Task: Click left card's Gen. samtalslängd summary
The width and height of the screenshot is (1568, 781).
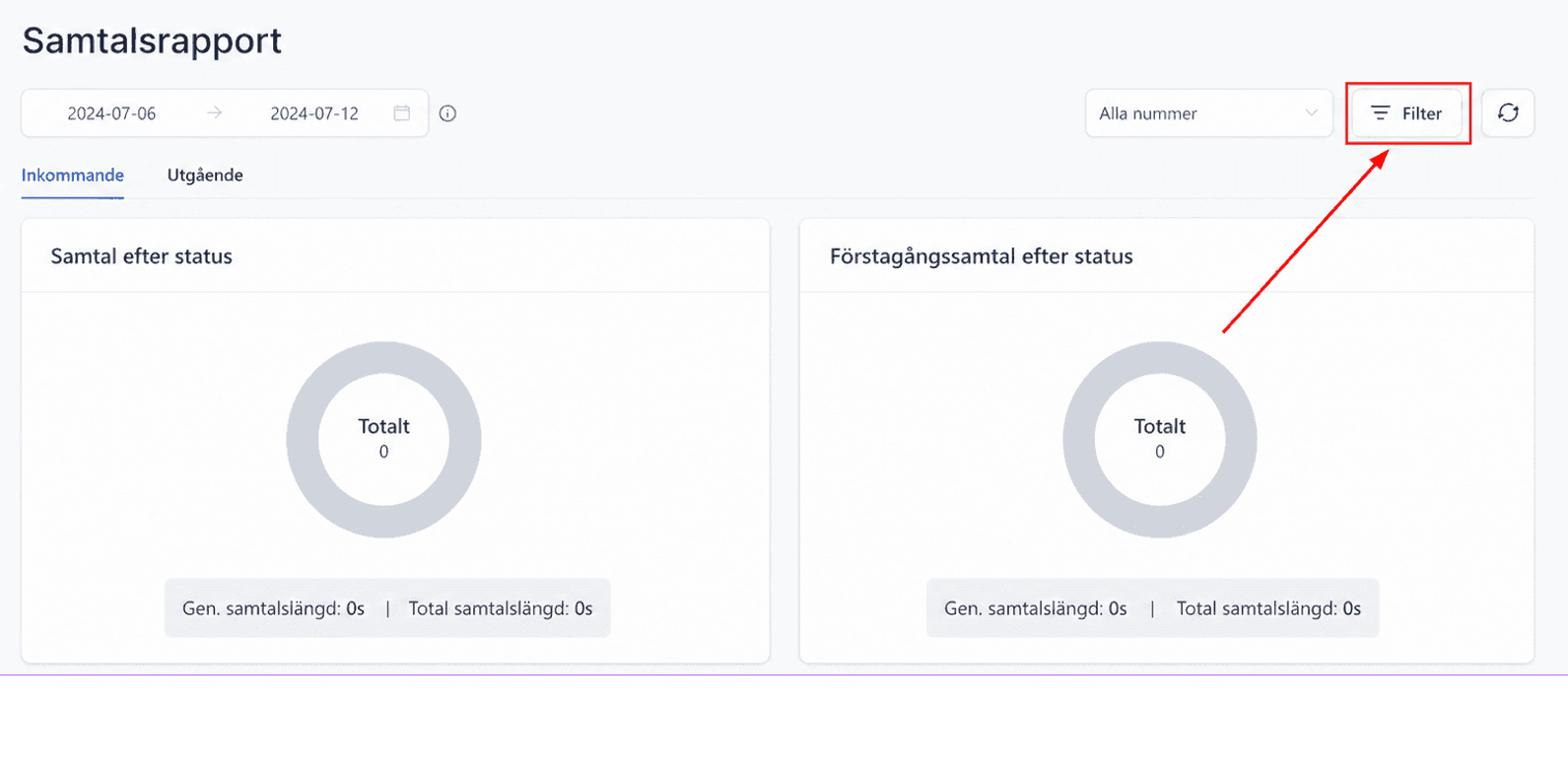Action: tap(273, 608)
